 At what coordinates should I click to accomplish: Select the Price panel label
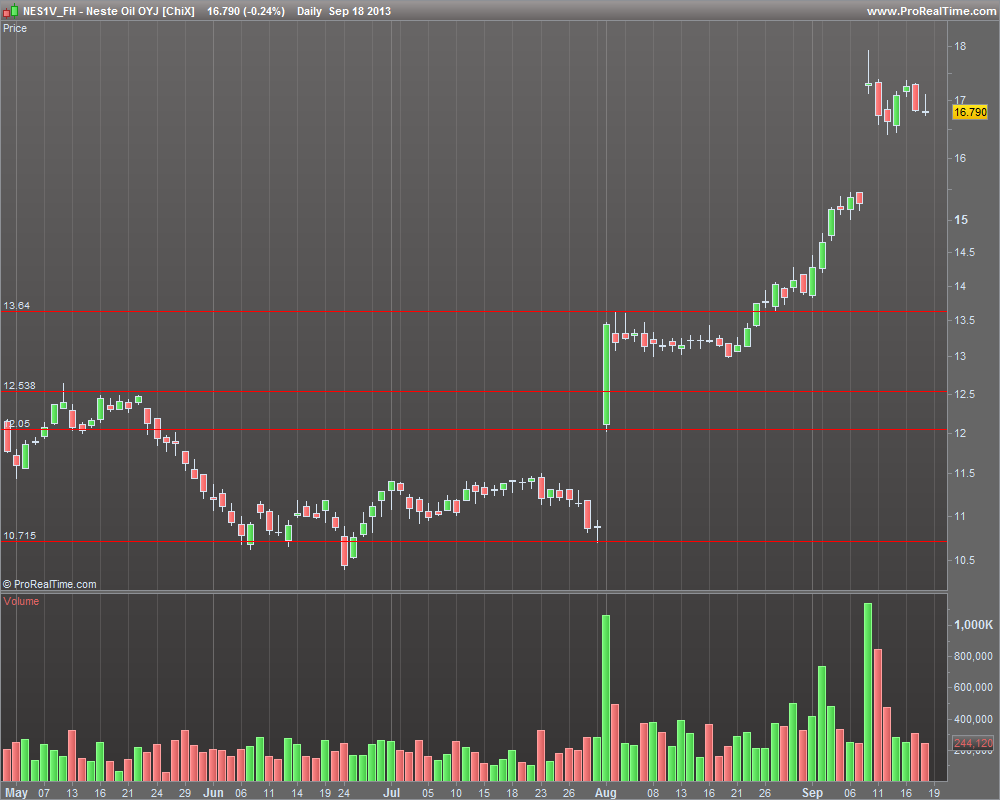[15, 28]
